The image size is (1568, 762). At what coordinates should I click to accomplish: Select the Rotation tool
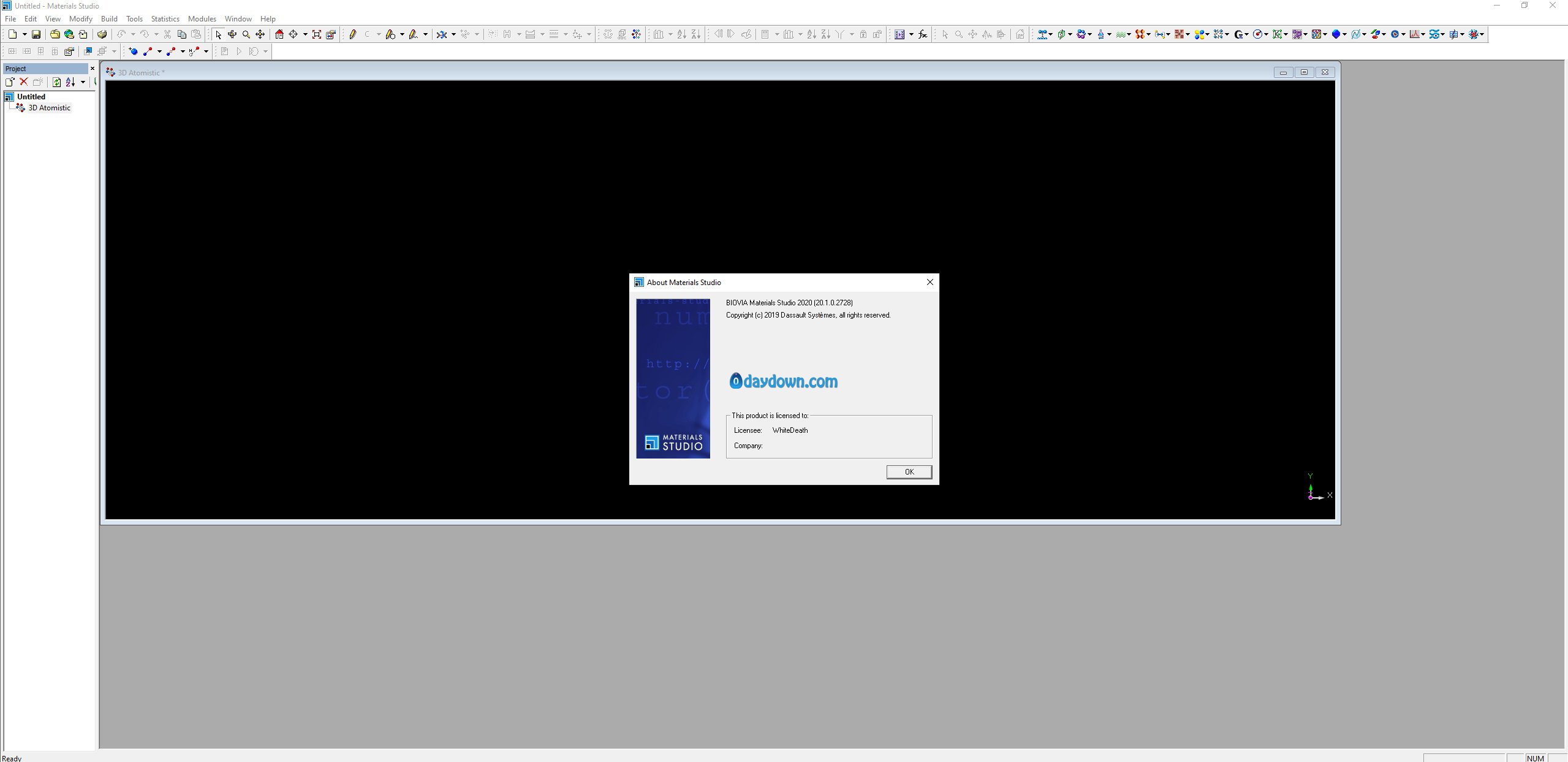tap(232, 34)
